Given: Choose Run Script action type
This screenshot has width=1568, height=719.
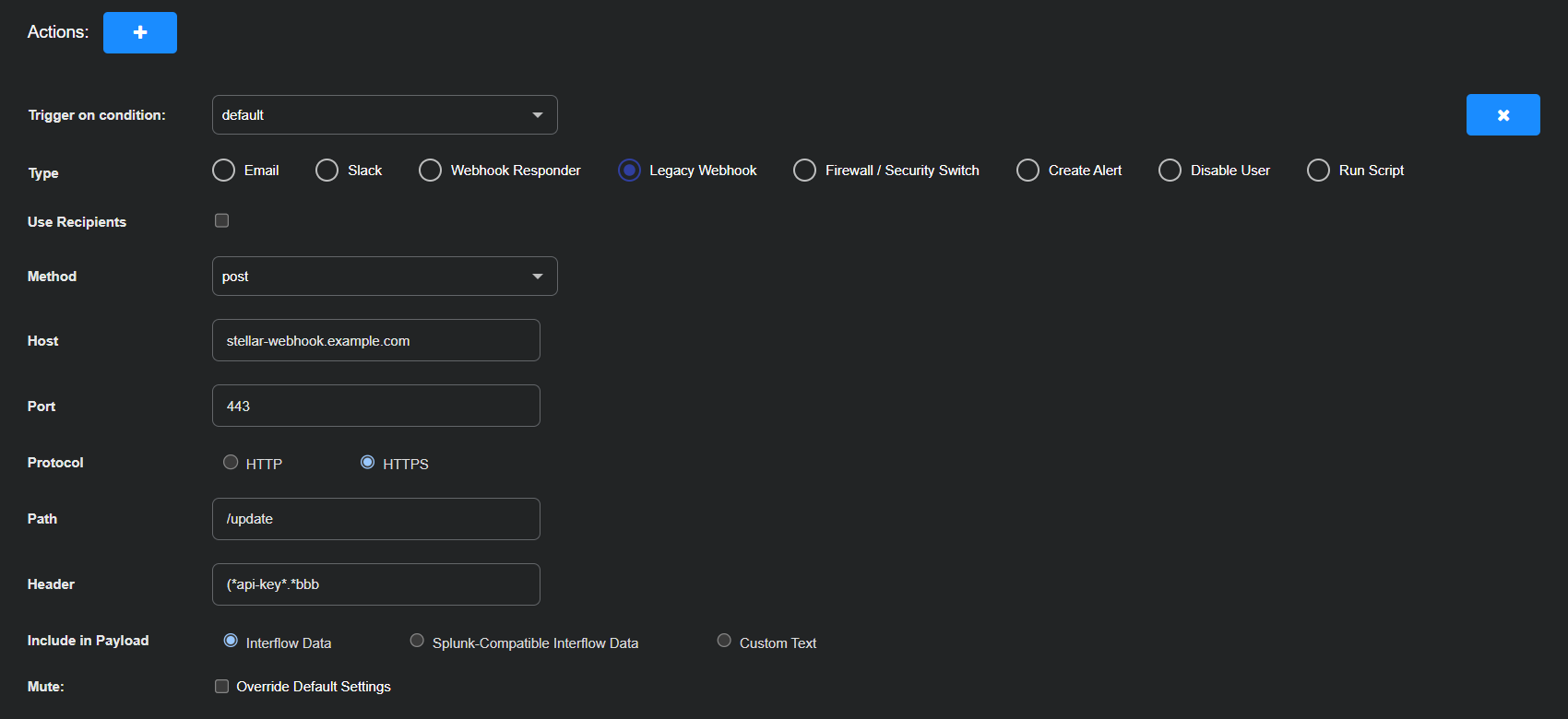Looking at the screenshot, I should 1319,171.
